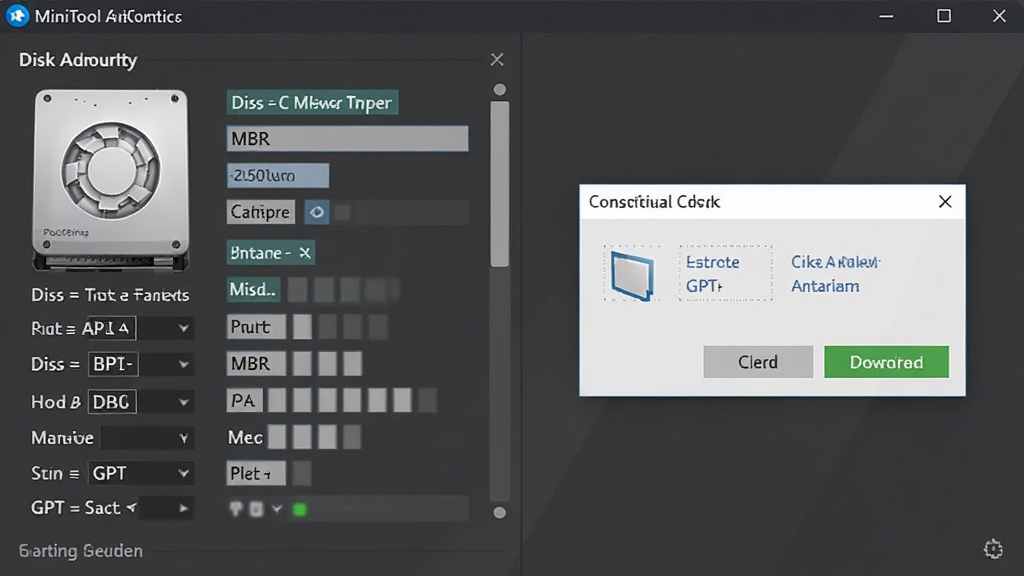Click the pin icon in the bottom toolbar
The width and height of the screenshot is (1024, 576).
pos(236,509)
